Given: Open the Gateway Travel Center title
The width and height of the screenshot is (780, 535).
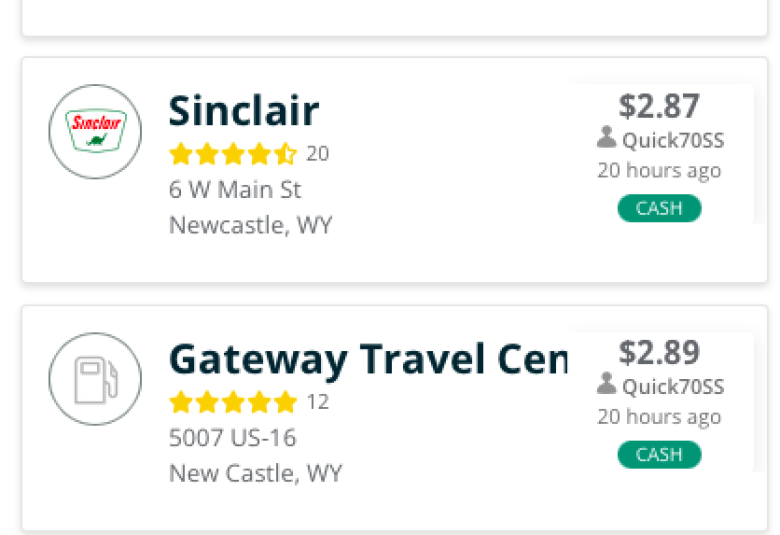Looking at the screenshot, I should (x=368, y=360).
